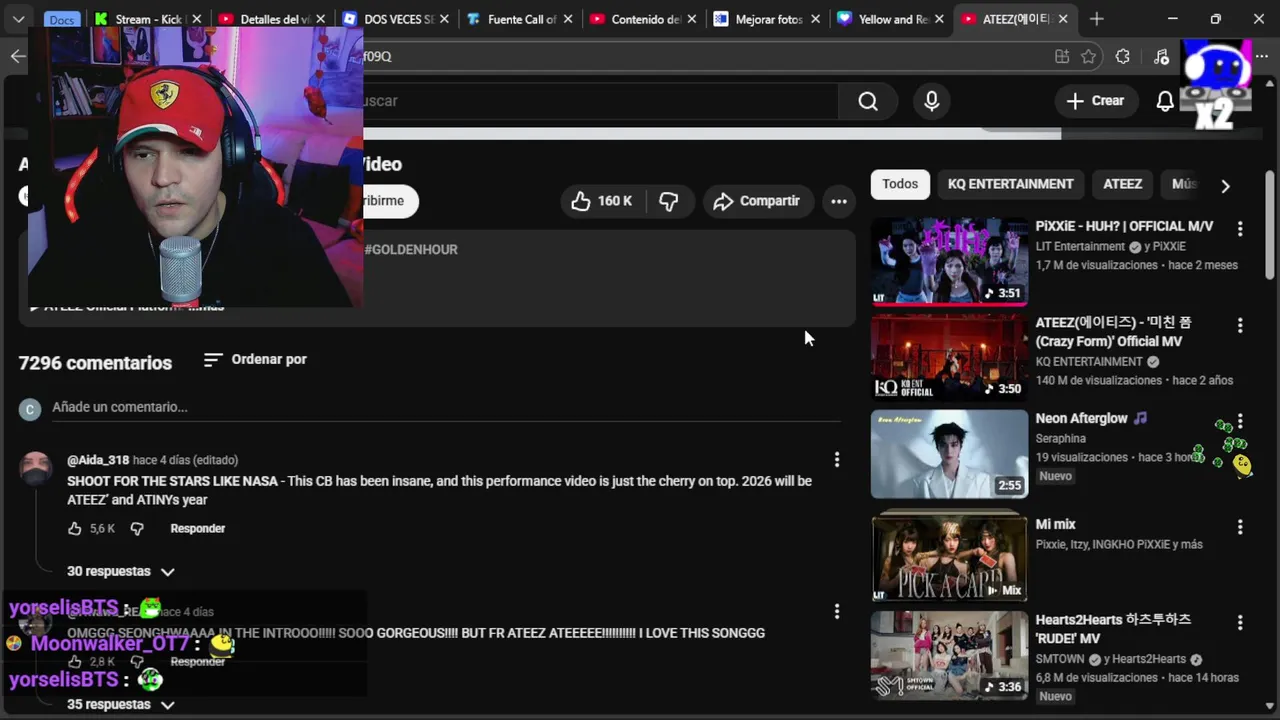The width and height of the screenshot is (1280, 720).
Task: Switch to Stream - Kick browser tab
Action: [146, 19]
